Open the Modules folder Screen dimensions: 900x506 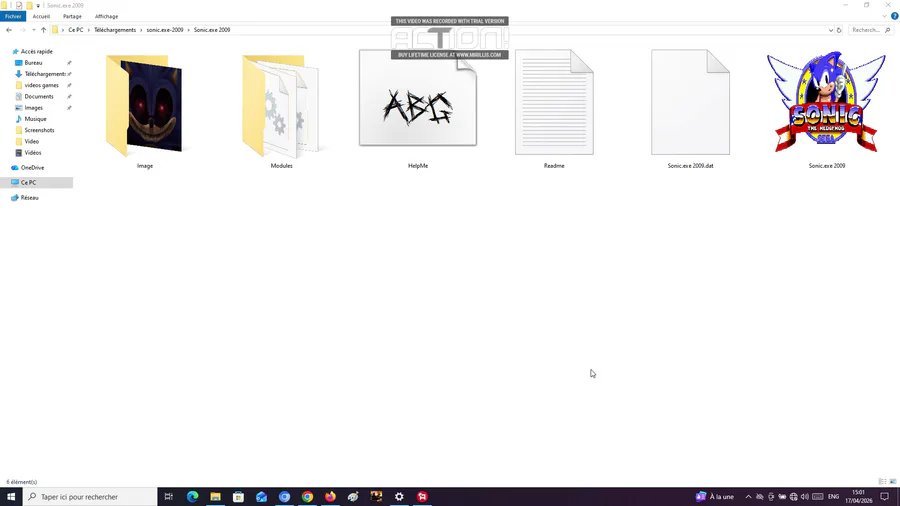281,107
